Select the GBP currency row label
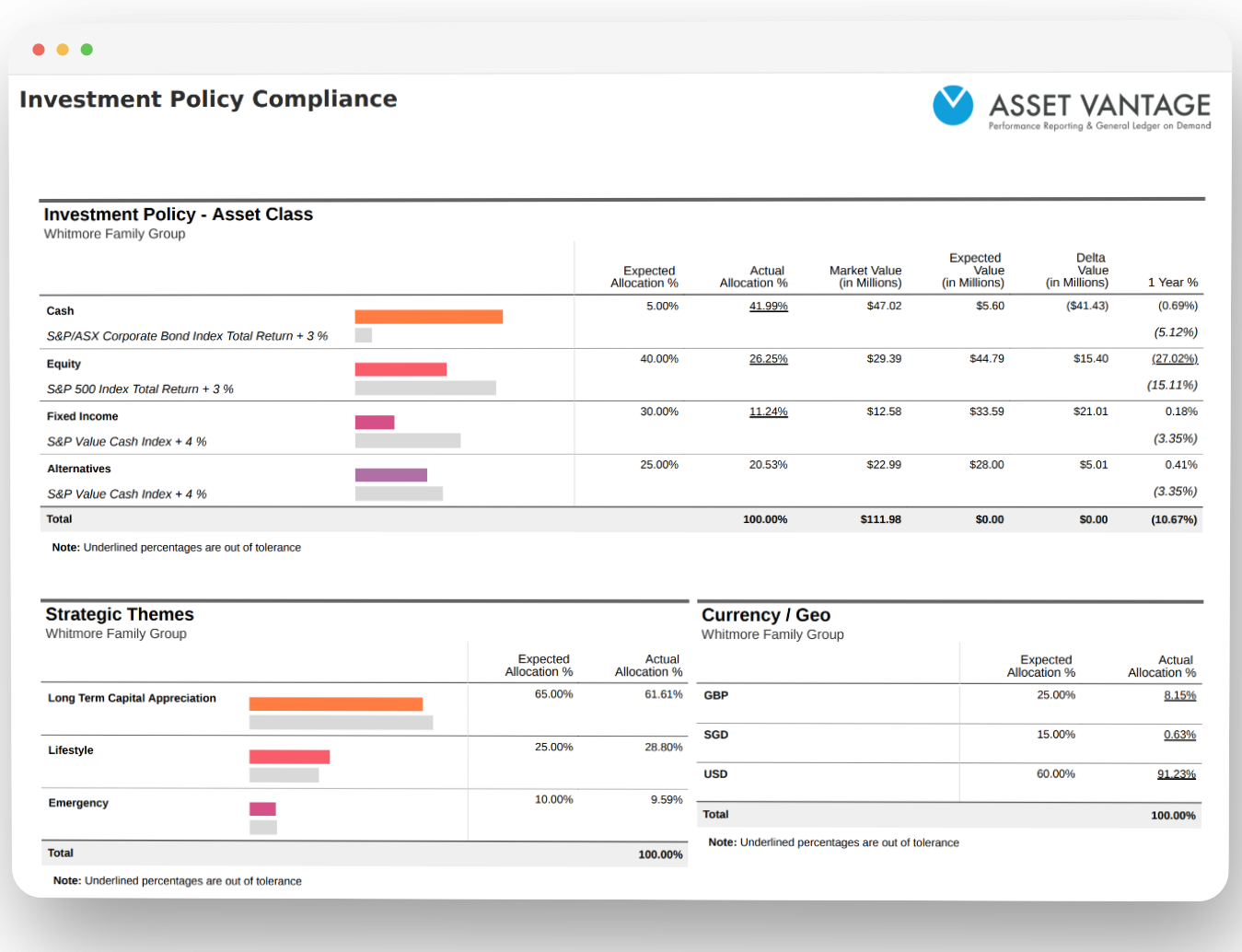The image size is (1242, 952). 716,696
